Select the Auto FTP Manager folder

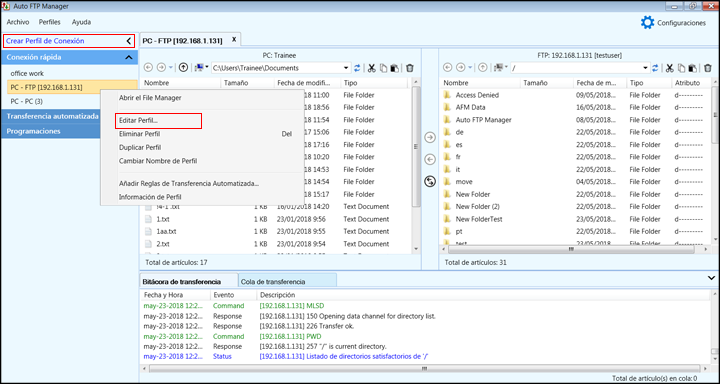point(484,120)
